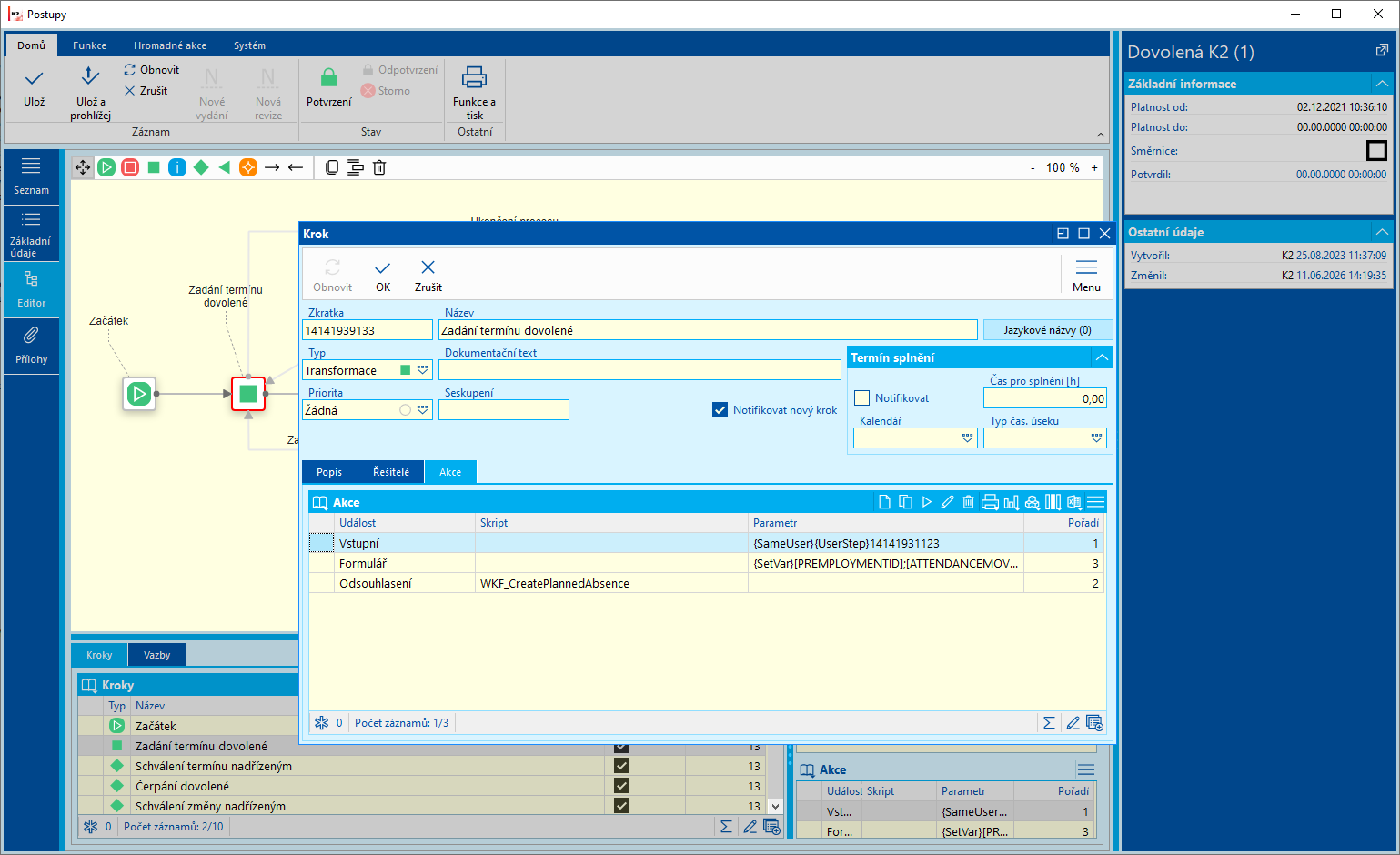The height and width of the screenshot is (855, 1400).
Task: Click the Jazykové názvy (0) button
Action: [1047, 330]
